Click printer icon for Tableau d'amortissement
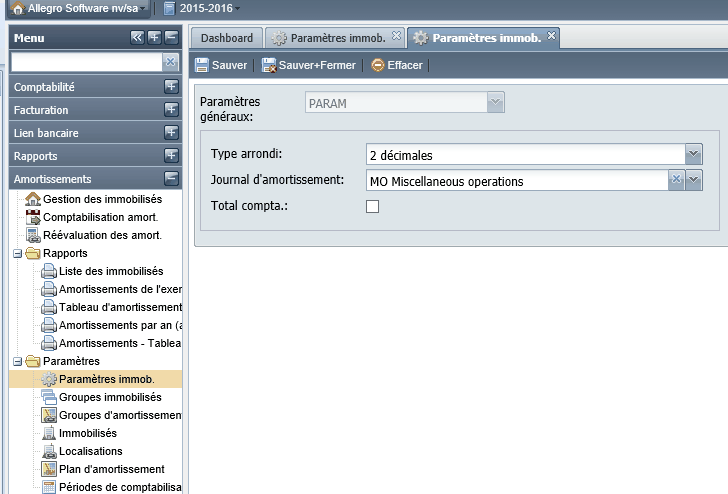Viewport: 728px width, 494px height. coord(49,307)
